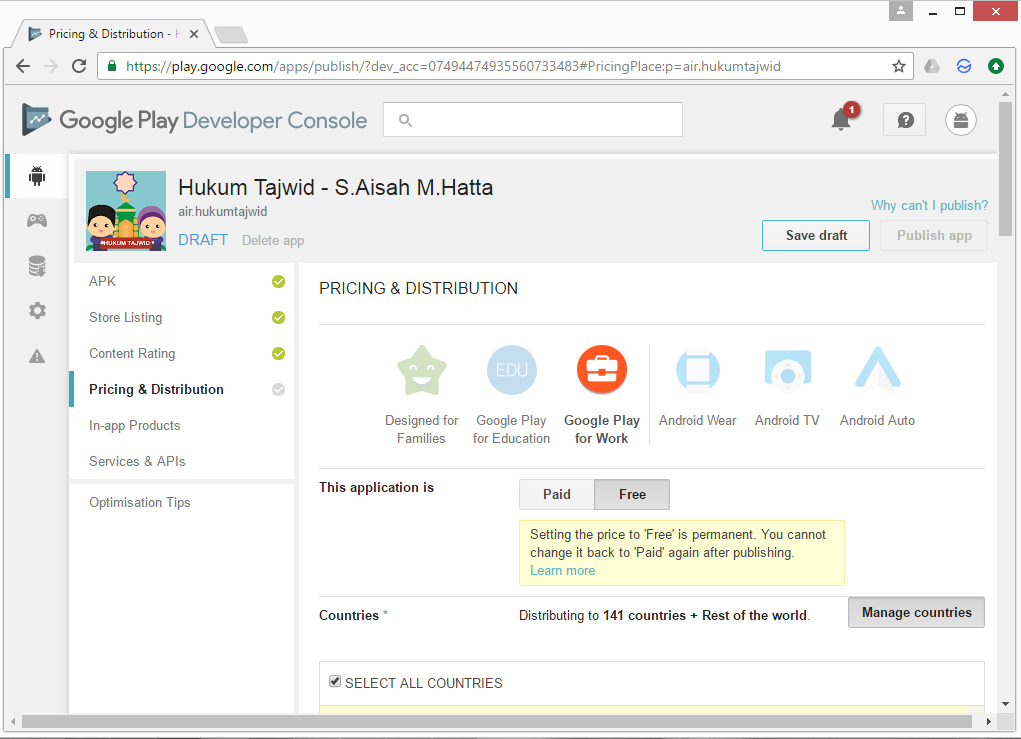The width and height of the screenshot is (1021, 739).
Task: Focus the console search field
Action: (533, 120)
